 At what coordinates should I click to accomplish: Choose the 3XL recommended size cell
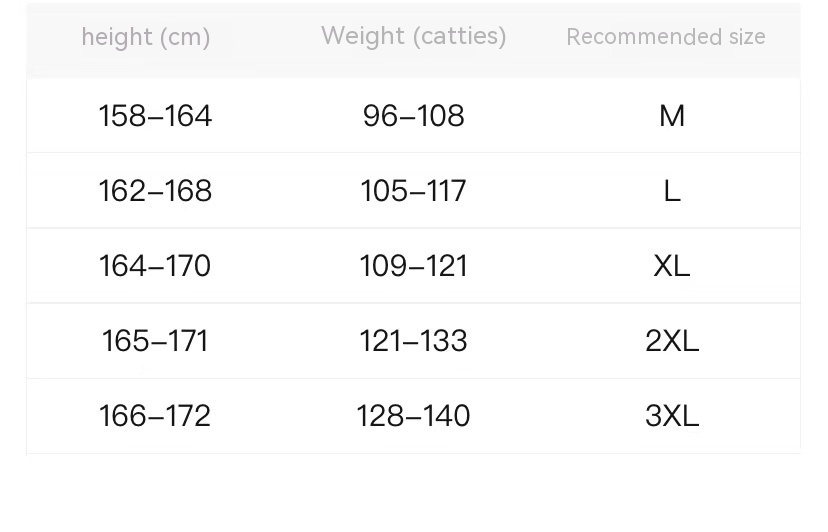click(672, 416)
